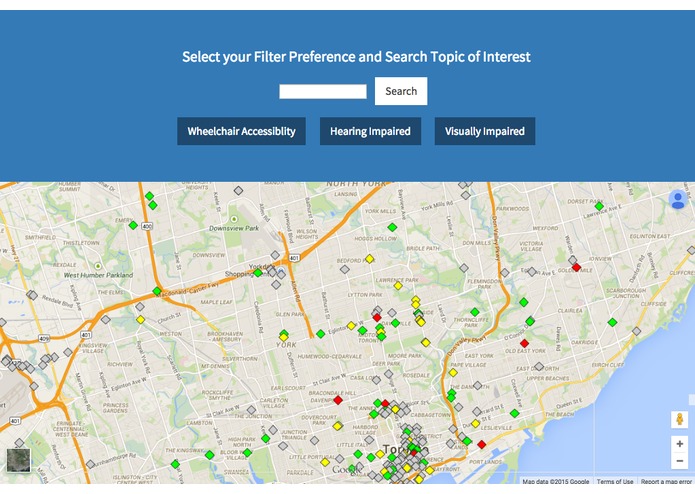This screenshot has height=494, width=695.
Task: Select the Hearing Impaired filter
Action: coord(370,131)
